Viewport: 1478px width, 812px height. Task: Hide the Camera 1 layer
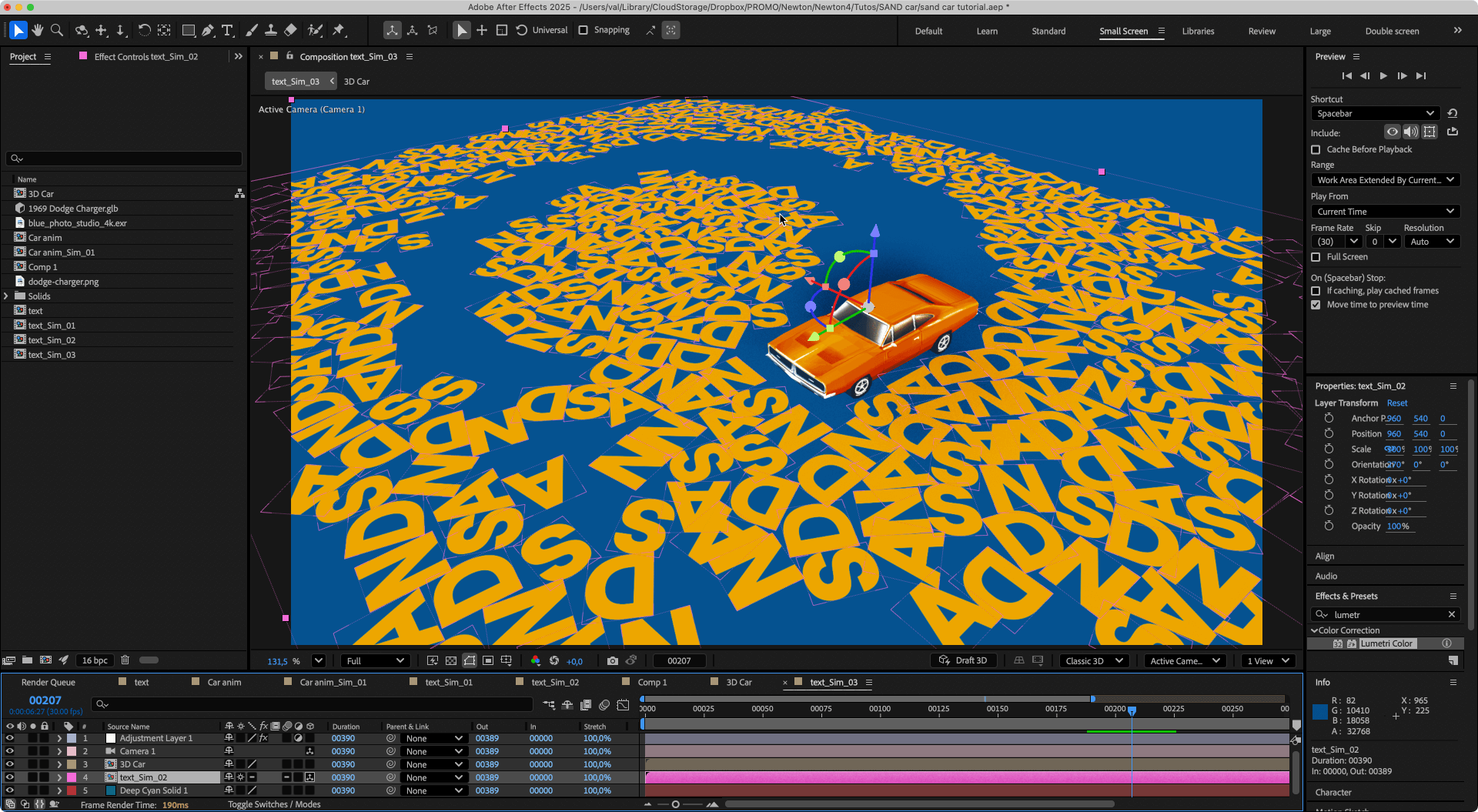tap(10, 751)
